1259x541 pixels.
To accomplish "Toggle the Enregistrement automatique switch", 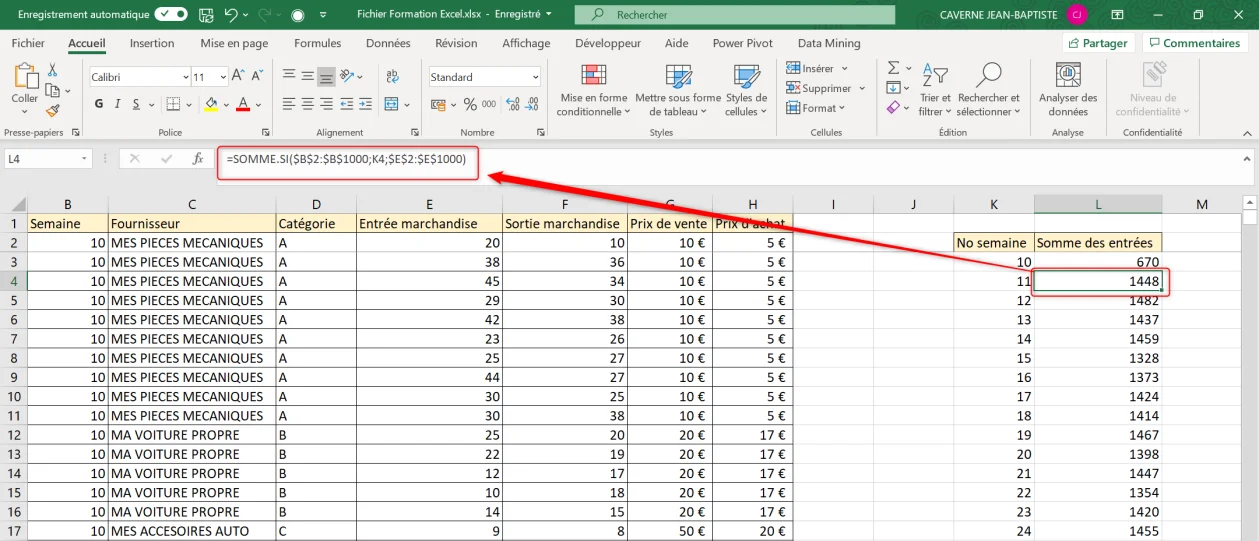I will point(171,15).
